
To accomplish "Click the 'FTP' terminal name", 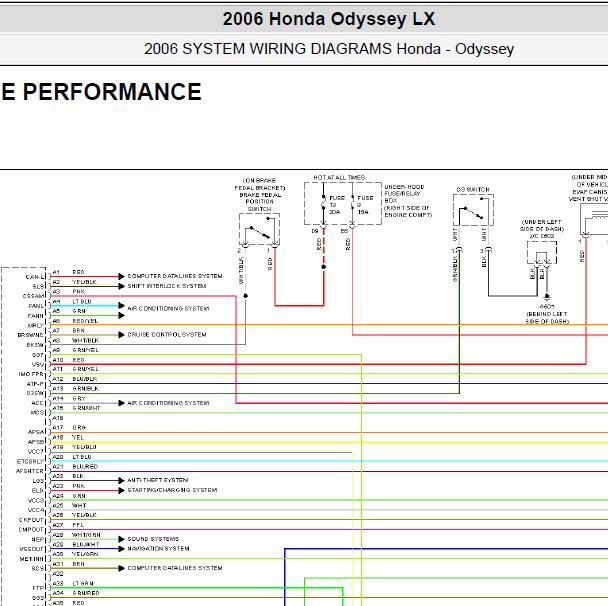I will pyautogui.click(x=39, y=588).
